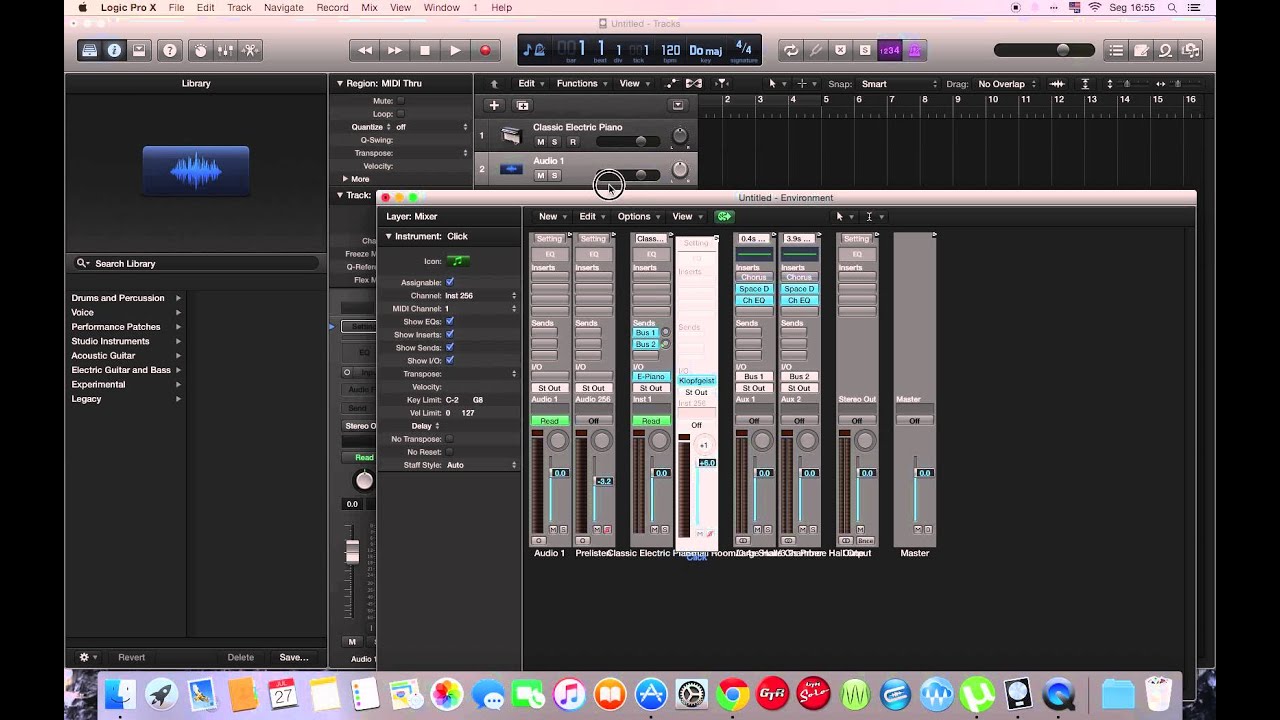The height and width of the screenshot is (720, 1280).
Task: Start playback with the Play button
Action: coord(455,50)
